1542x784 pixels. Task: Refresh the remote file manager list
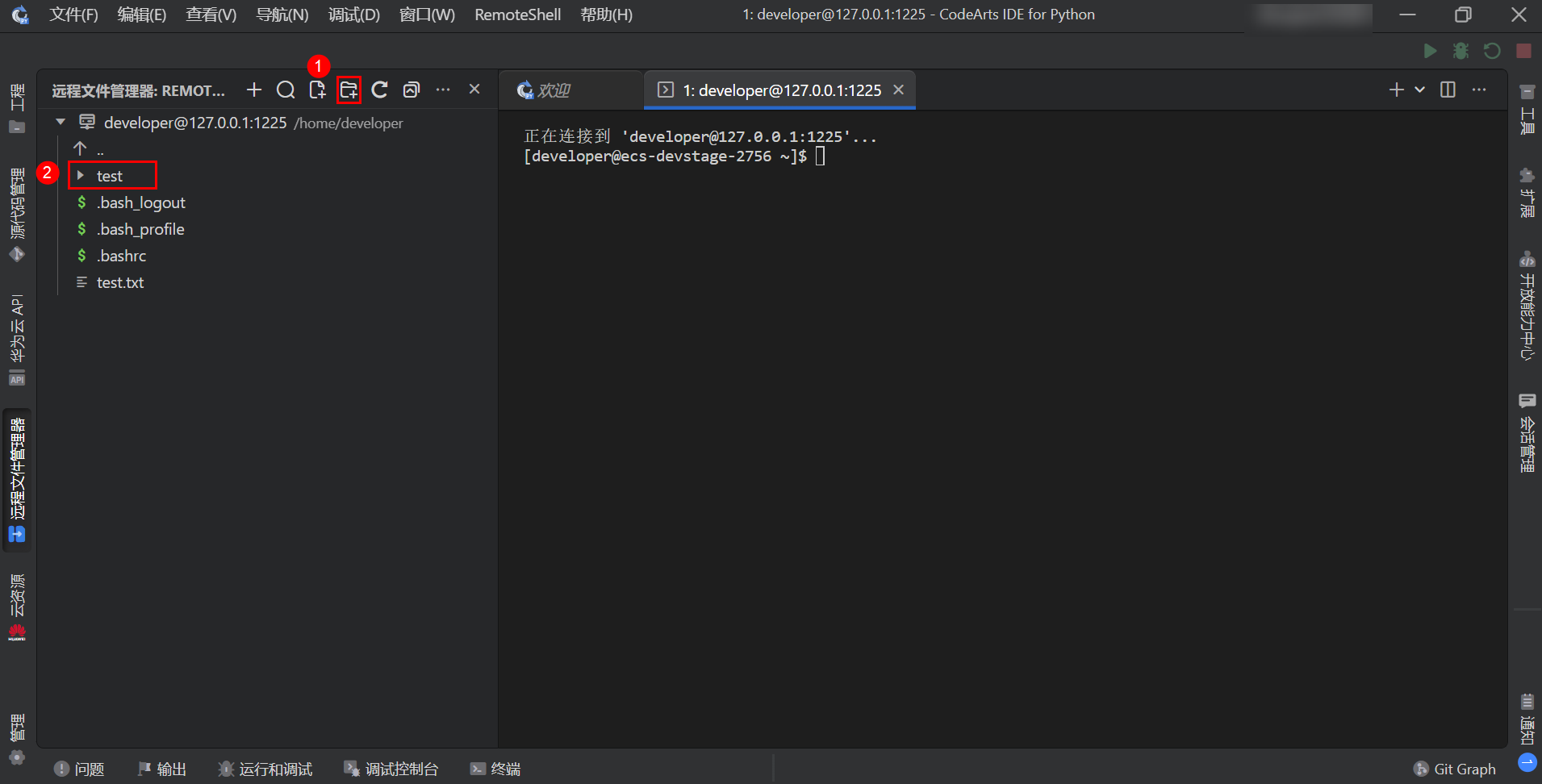click(x=379, y=90)
